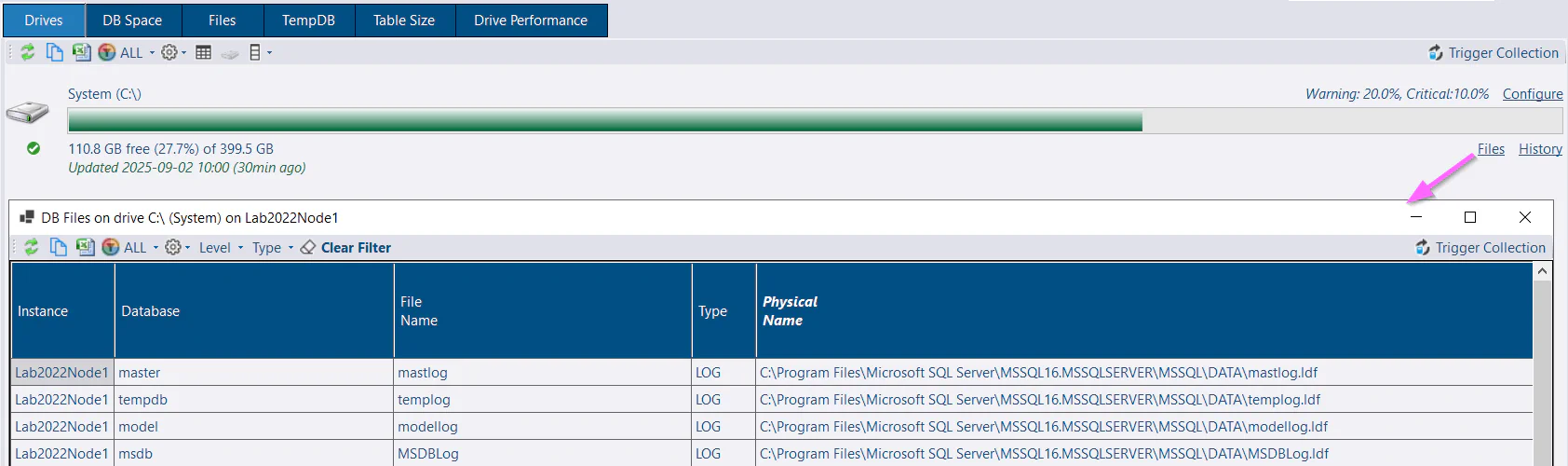The image size is (1568, 466).
Task: Switch to the DB Space tab
Action: (132, 21)
